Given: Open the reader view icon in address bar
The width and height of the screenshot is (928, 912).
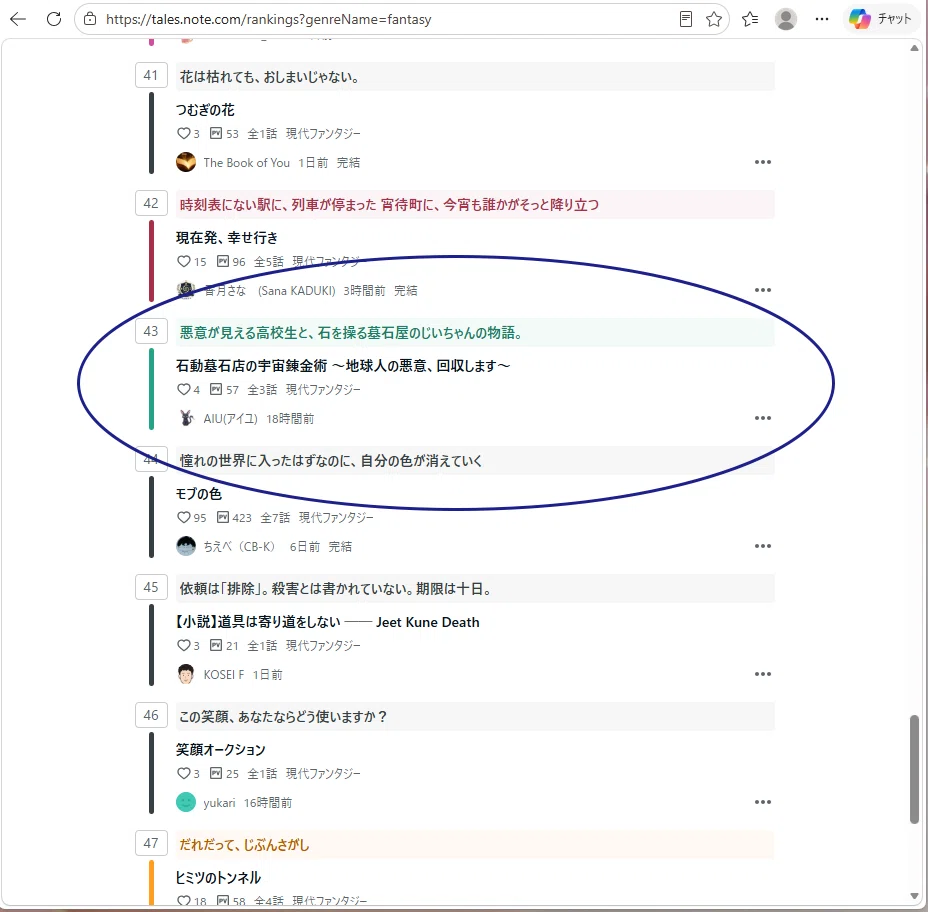Looking at the screenshot, I should point(685,19).
